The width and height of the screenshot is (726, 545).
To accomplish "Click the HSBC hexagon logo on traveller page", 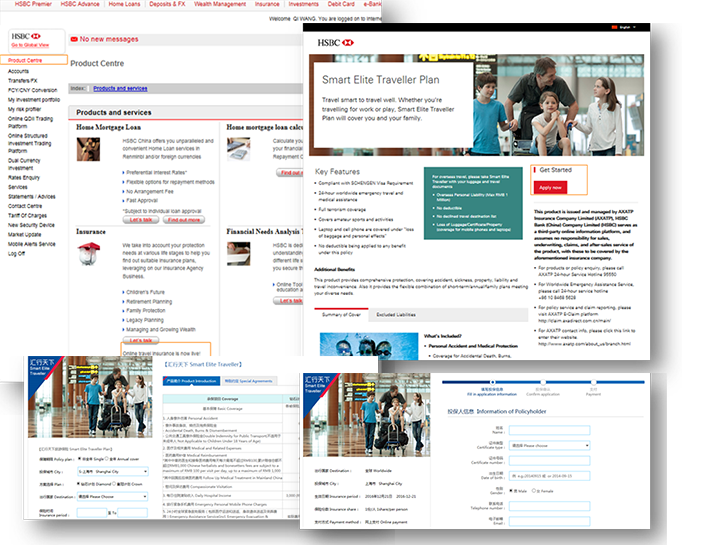I will point(348,43).
